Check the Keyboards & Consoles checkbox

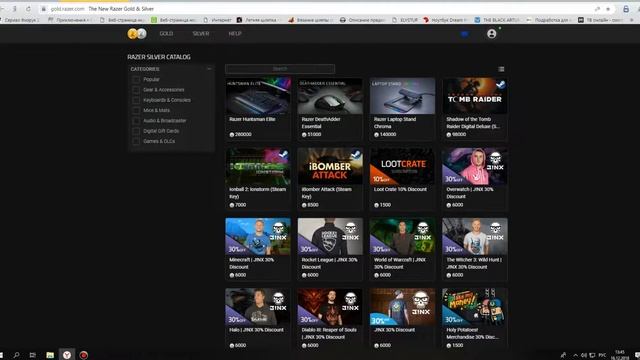coord(136,100)
